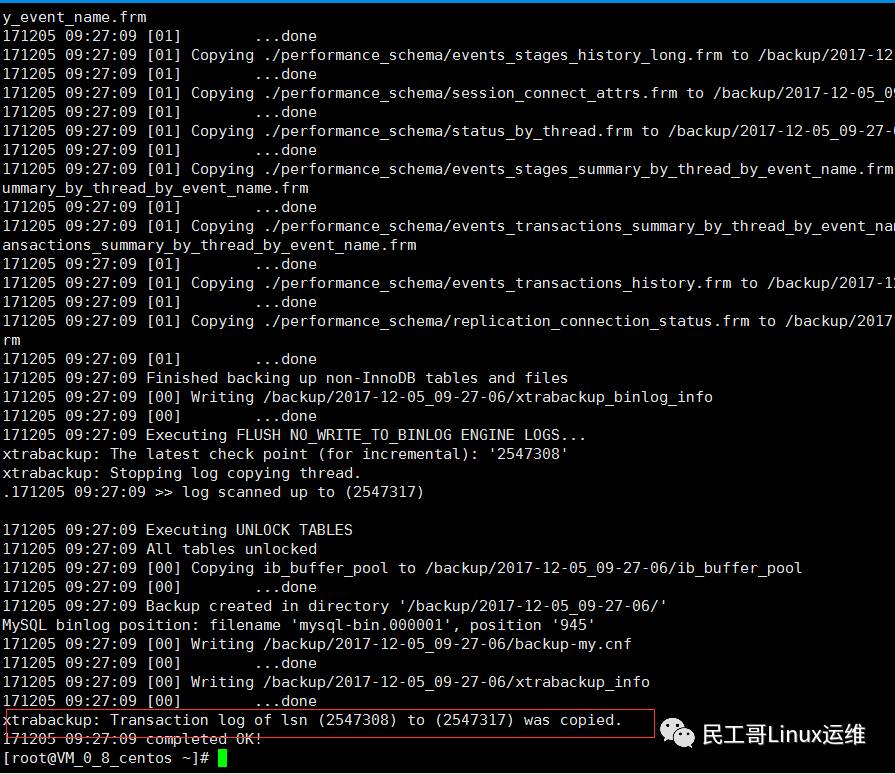Image resolution: width=895 pixels, height=774 pixels.
Task: Click the lone 'rm' wrapped line
Action: tap(11, 340)
